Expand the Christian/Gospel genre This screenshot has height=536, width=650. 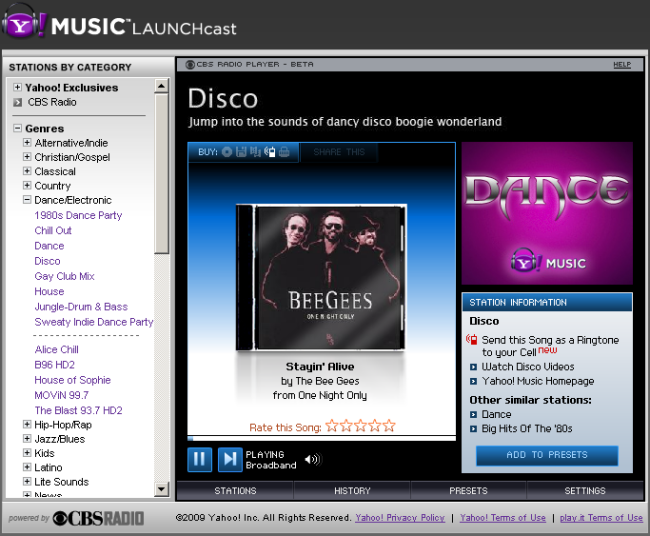point(27,157)
